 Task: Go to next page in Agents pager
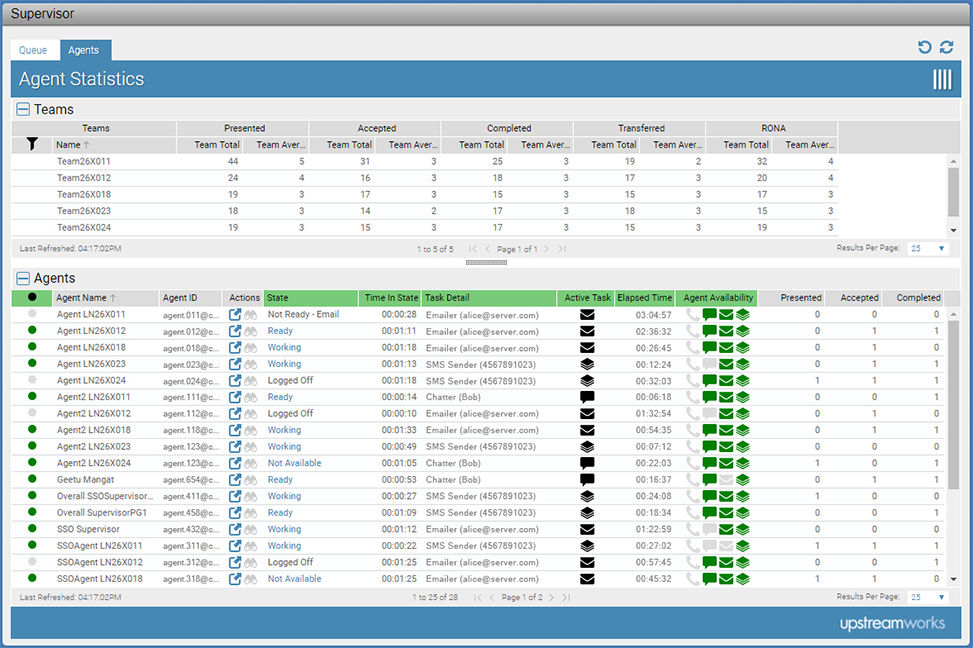click(x=551, y=598)
